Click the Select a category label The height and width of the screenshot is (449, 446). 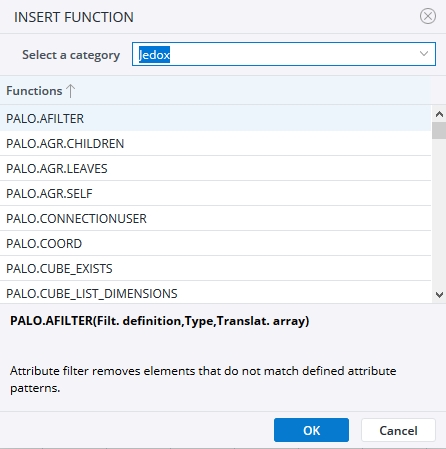tap(71, 55)
